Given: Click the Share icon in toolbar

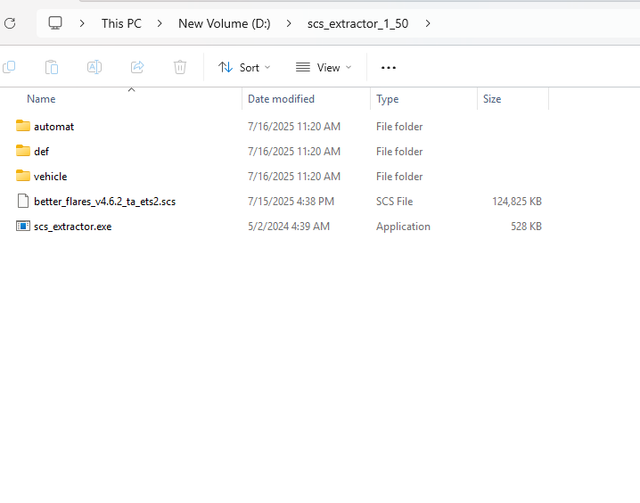Looking at the screenshot, I should click(x=138, y=67).
